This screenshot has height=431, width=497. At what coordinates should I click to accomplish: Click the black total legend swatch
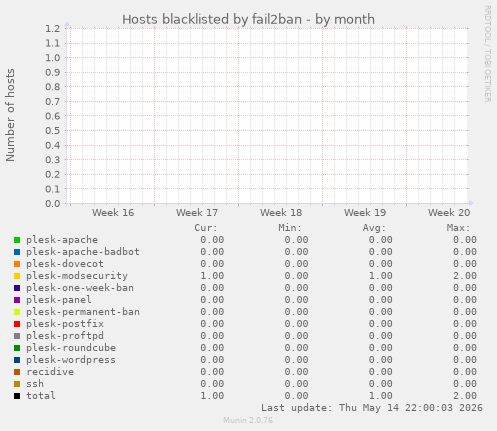click(x=17, y=396)
